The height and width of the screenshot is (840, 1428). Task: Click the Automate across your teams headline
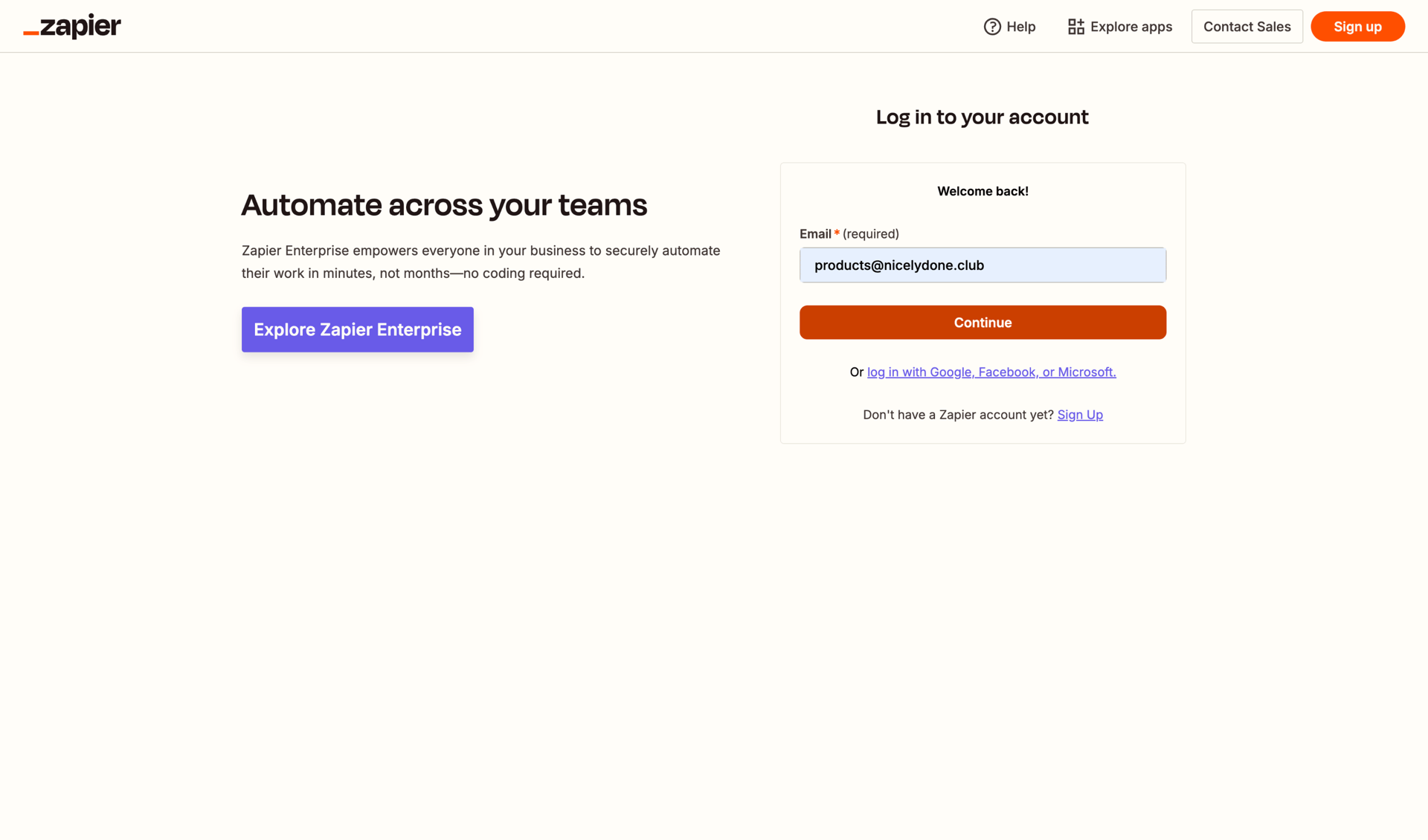(x=444, y=205)
